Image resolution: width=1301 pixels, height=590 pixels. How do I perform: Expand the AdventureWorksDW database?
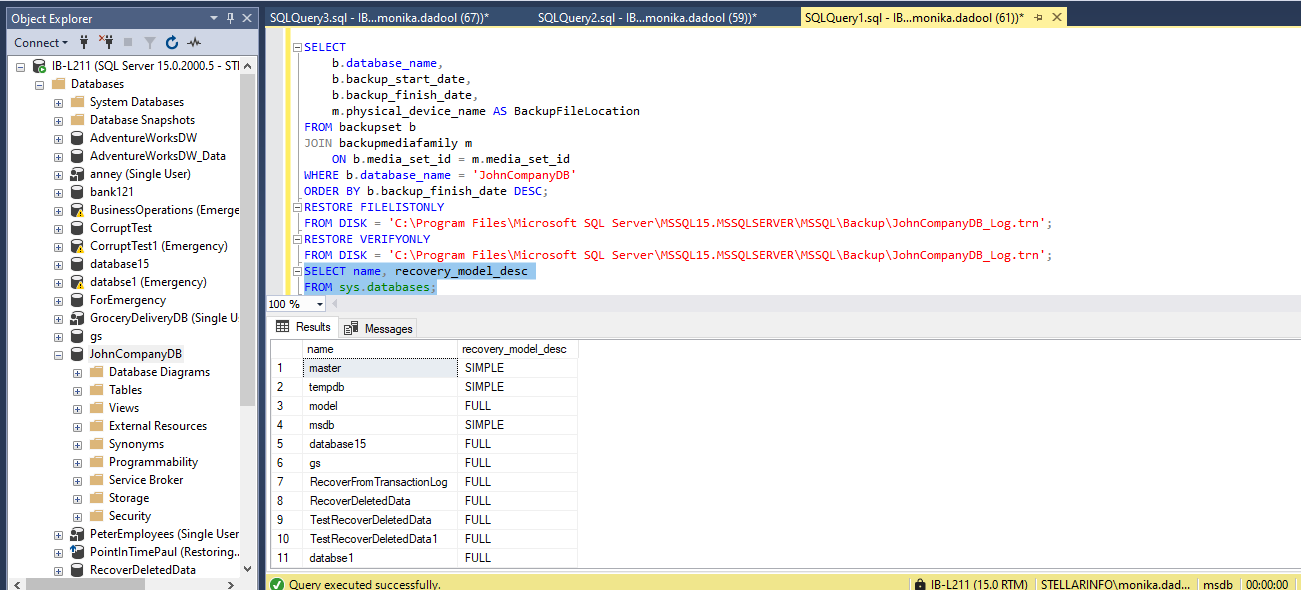[x=58, y=137]
